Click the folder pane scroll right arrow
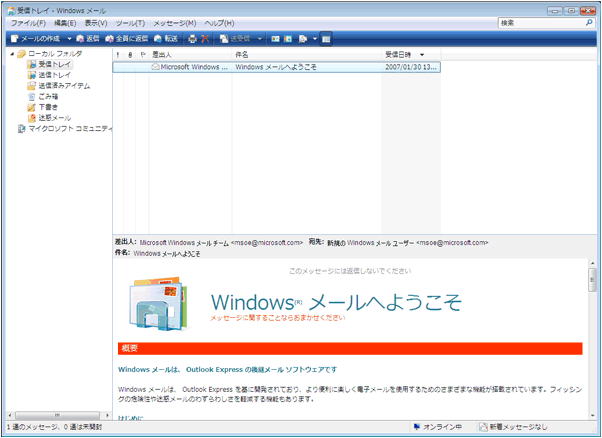Image resolution: width=602 pixels, height=438 pixels. [108, 415]
